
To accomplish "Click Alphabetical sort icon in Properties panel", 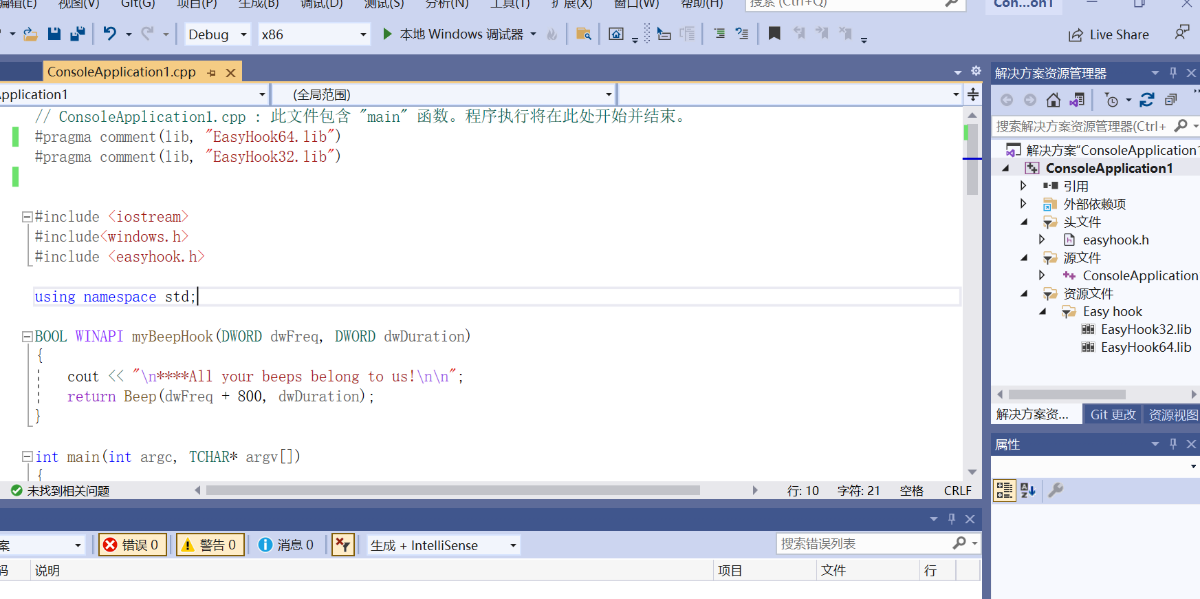I will tap(1029, 490).
